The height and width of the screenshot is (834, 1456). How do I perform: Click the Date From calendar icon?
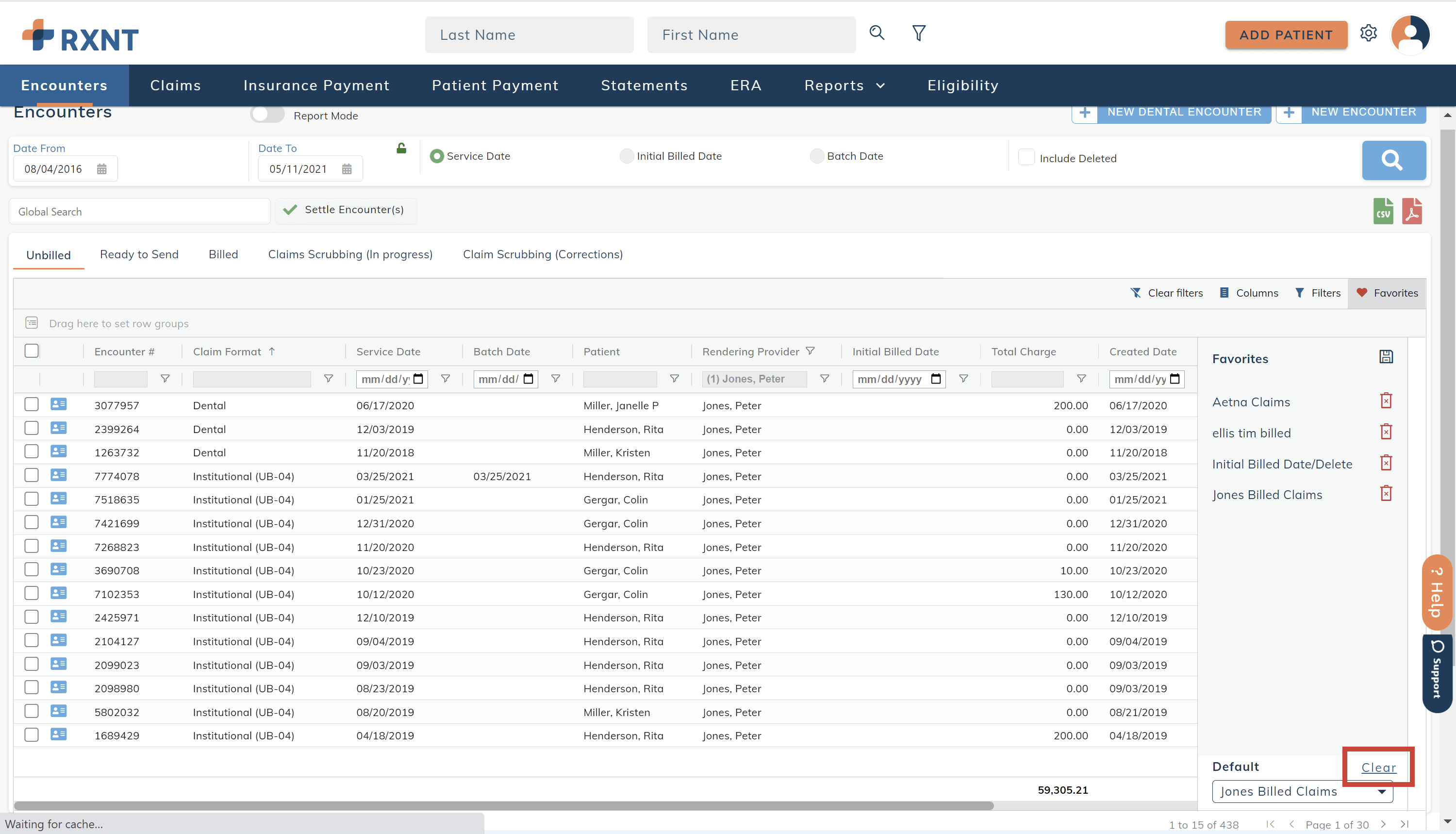tap(102, 169)
